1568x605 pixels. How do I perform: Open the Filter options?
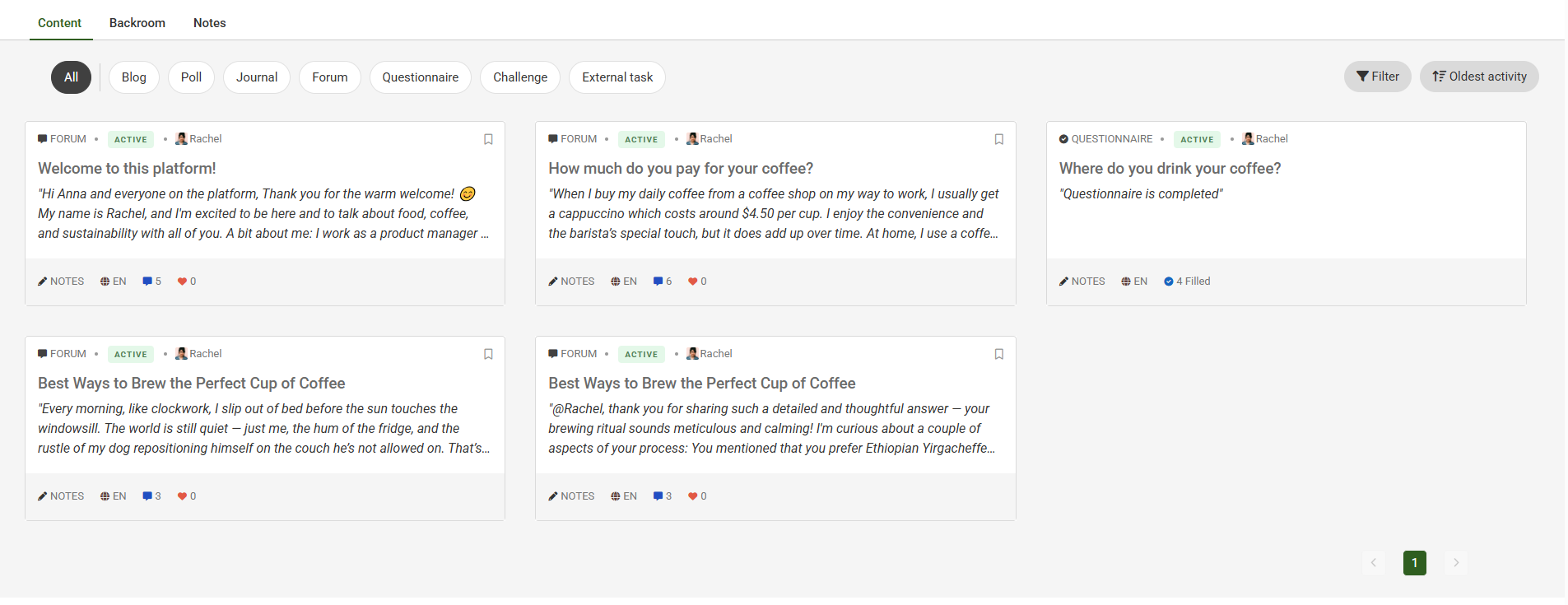coord(1377,77)
